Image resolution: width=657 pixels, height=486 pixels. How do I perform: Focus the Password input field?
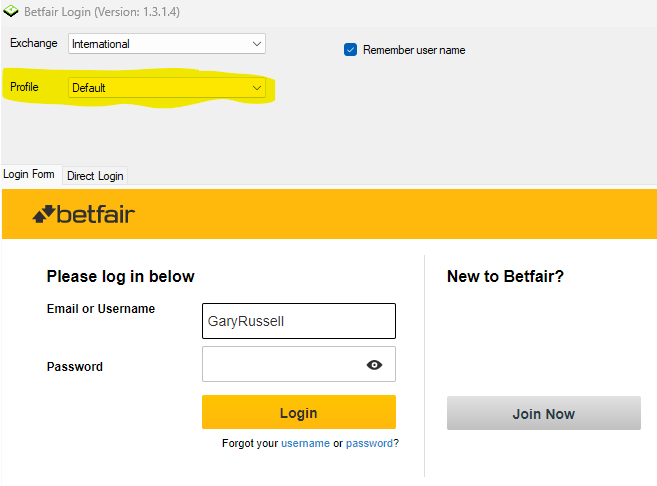pos(299,364)
